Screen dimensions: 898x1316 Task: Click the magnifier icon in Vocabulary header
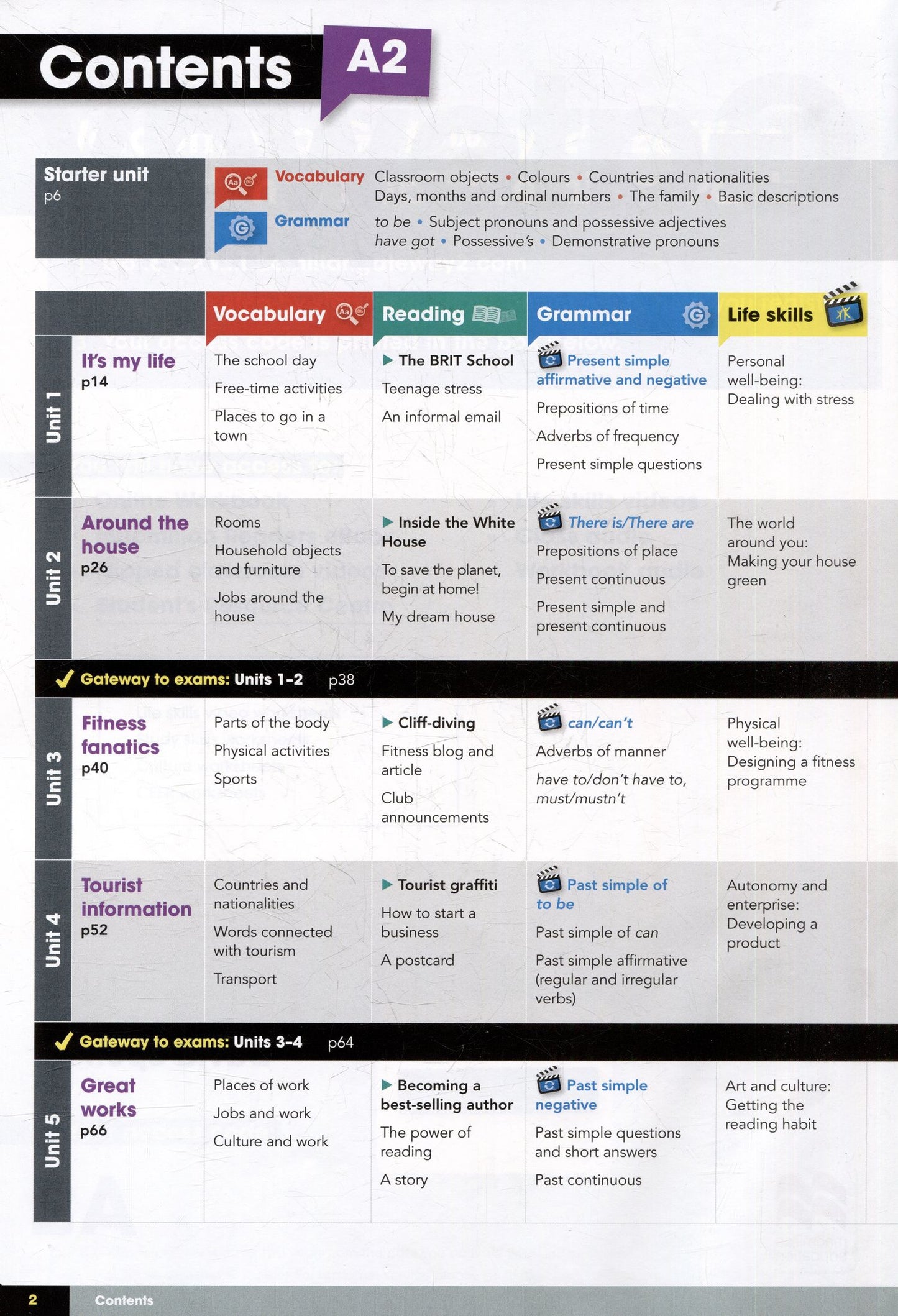click(x=352, y=313)
